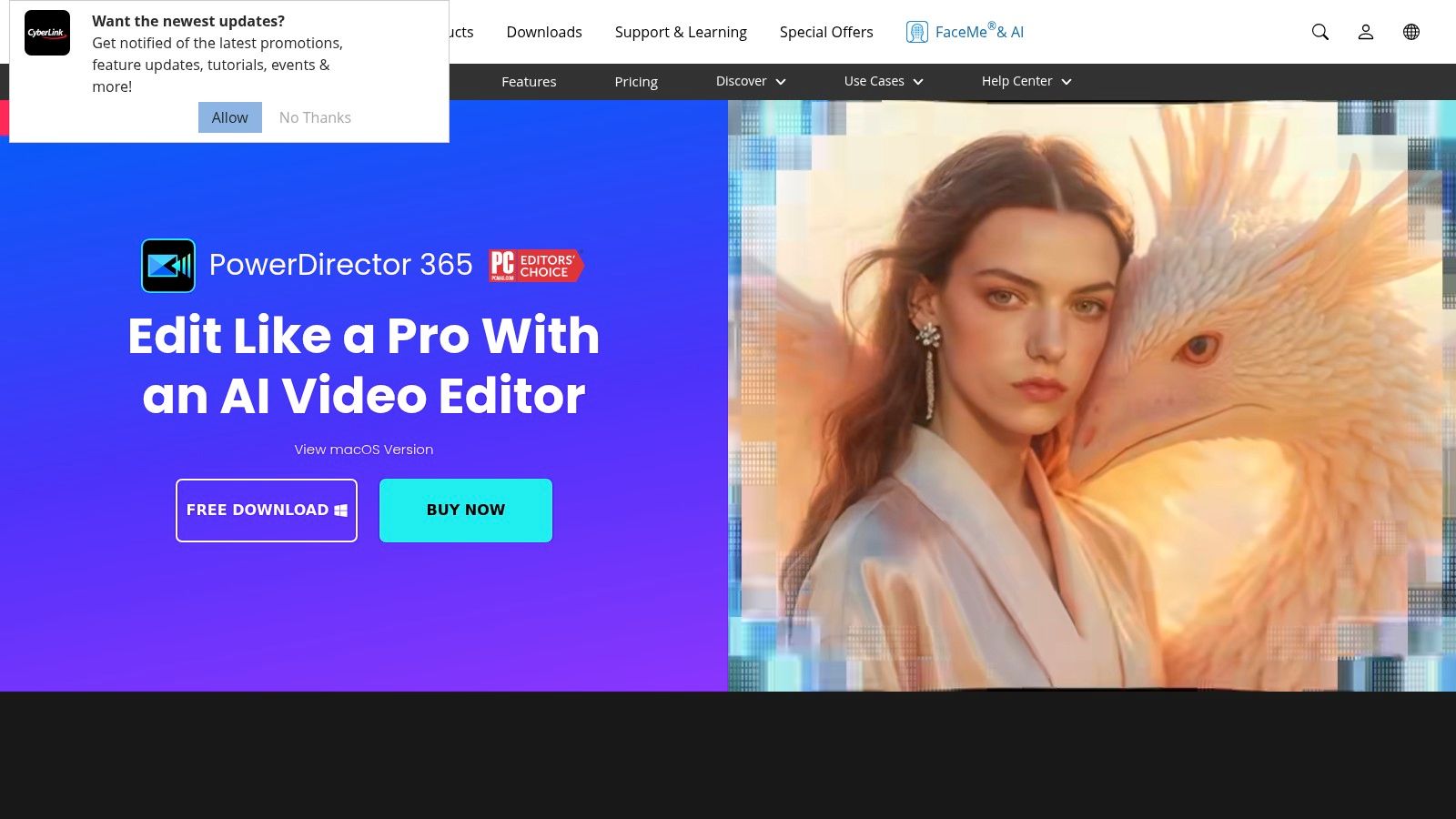
Task: Open the Downloads menu
Action: (544, 32)
